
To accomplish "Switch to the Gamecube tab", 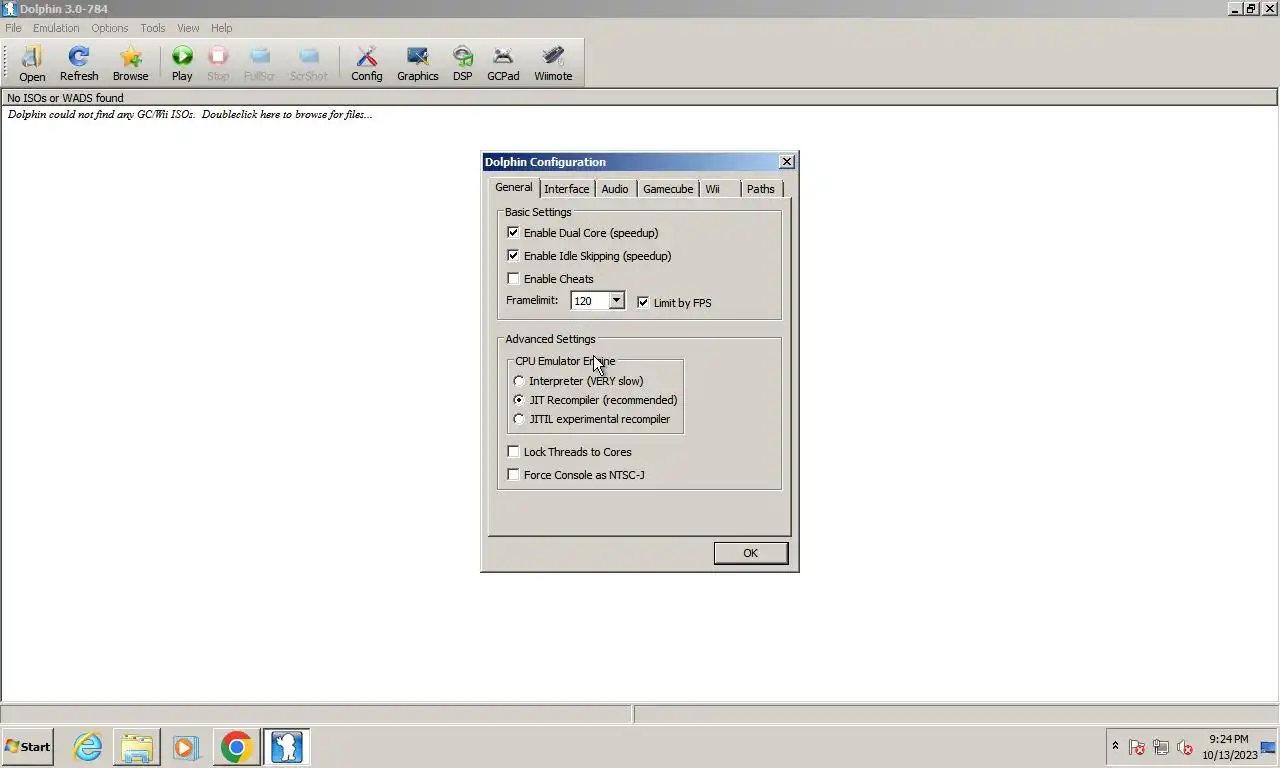I will [668, 189].
